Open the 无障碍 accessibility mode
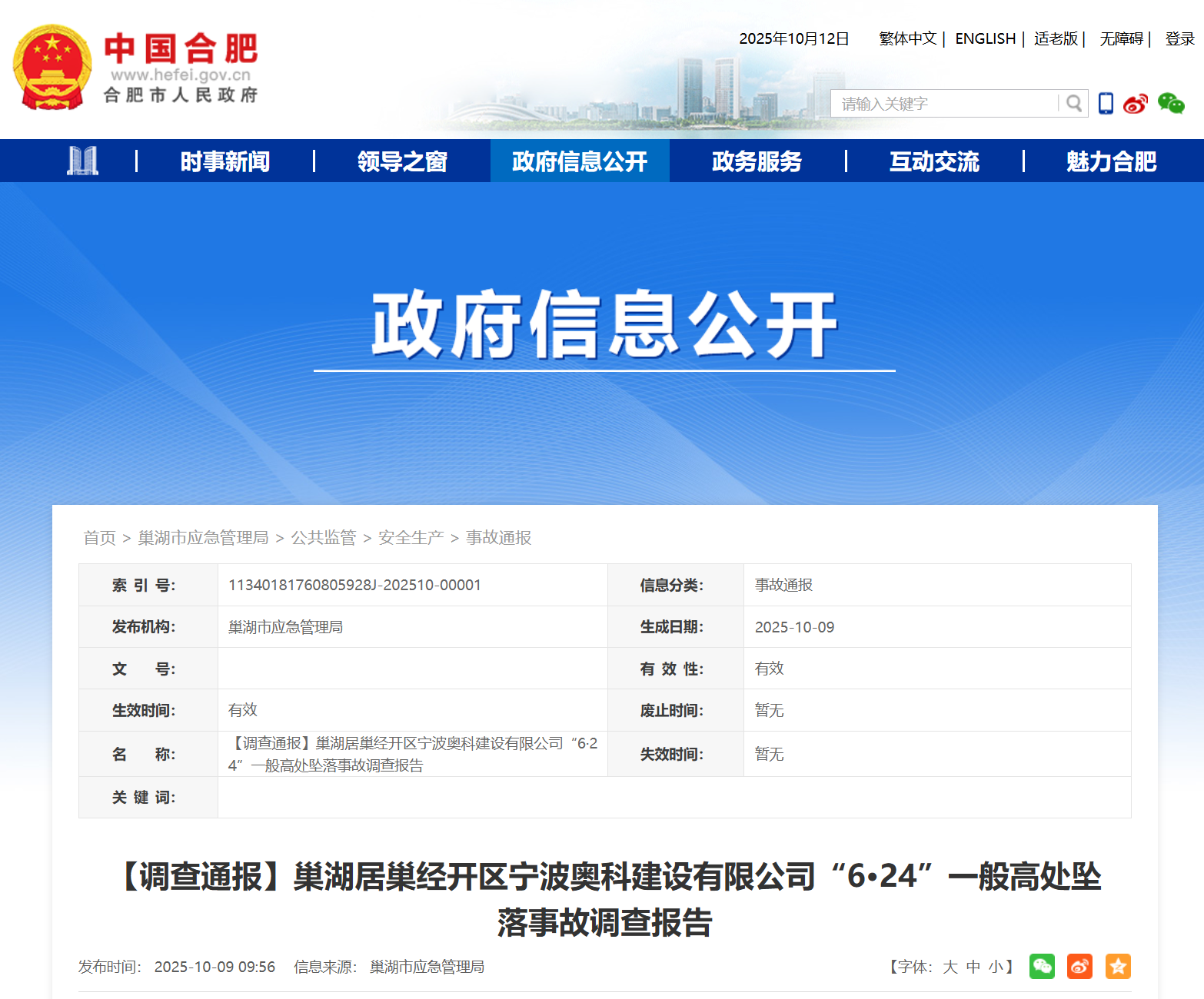The width and height of the screenshot is (1204, 999). [1121, 38]
